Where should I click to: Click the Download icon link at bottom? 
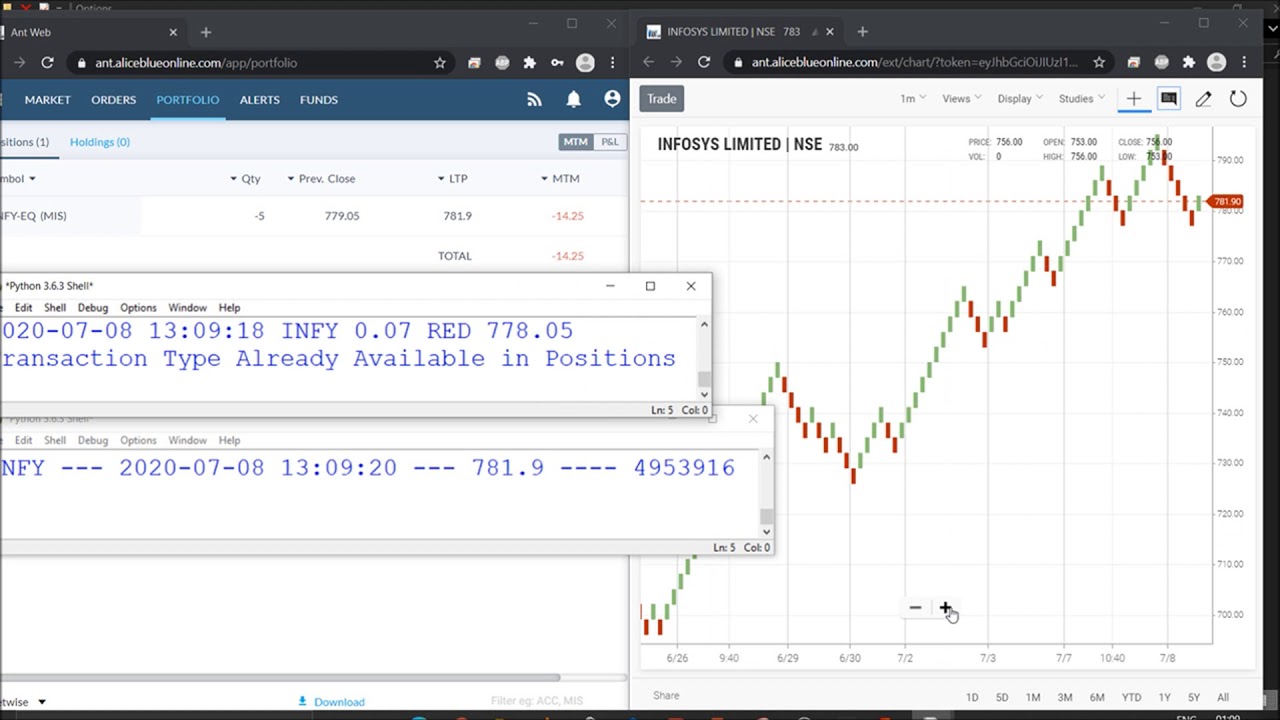pos(331,701)
